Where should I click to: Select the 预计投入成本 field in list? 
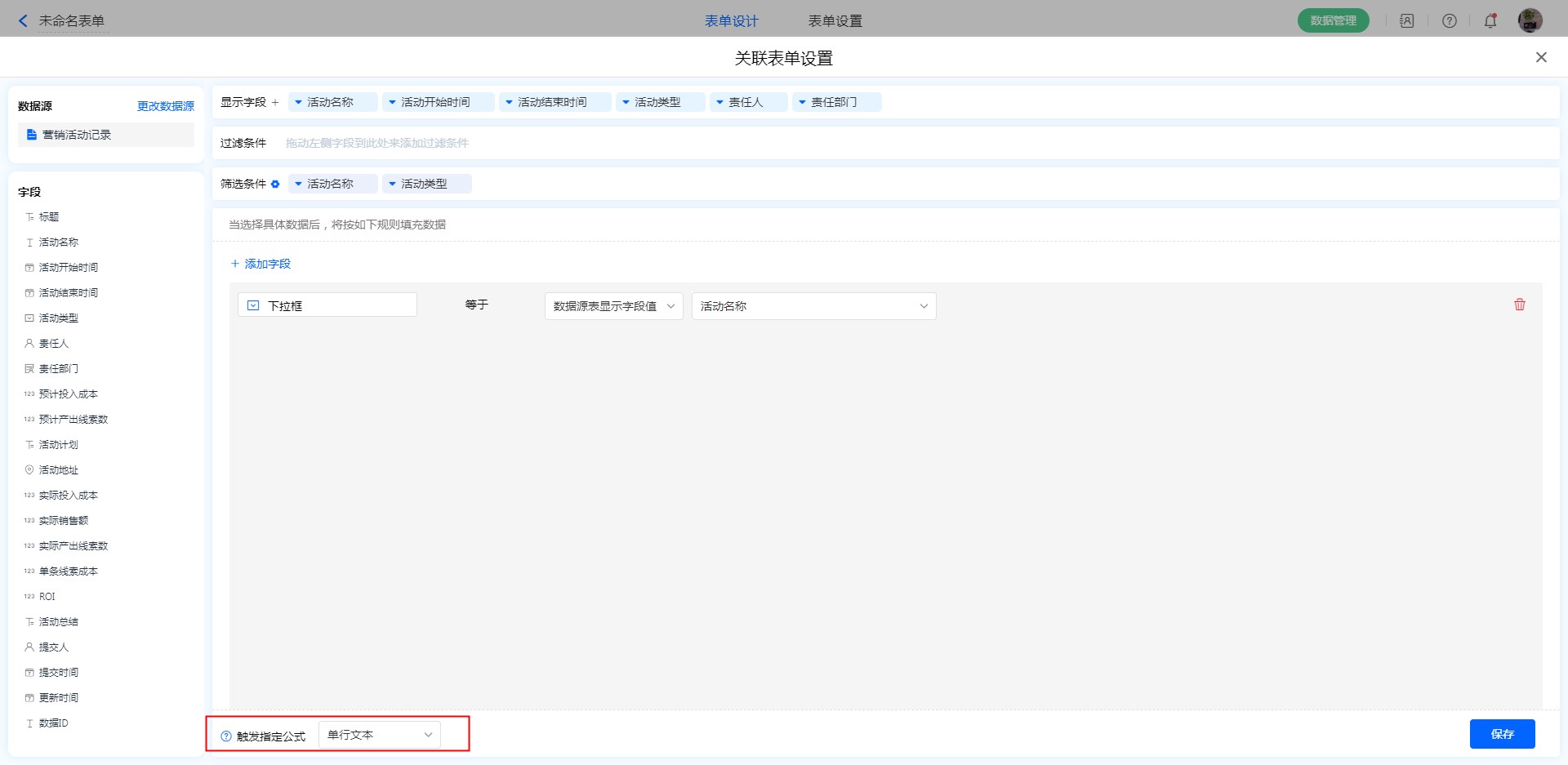(x=69, y=394)
